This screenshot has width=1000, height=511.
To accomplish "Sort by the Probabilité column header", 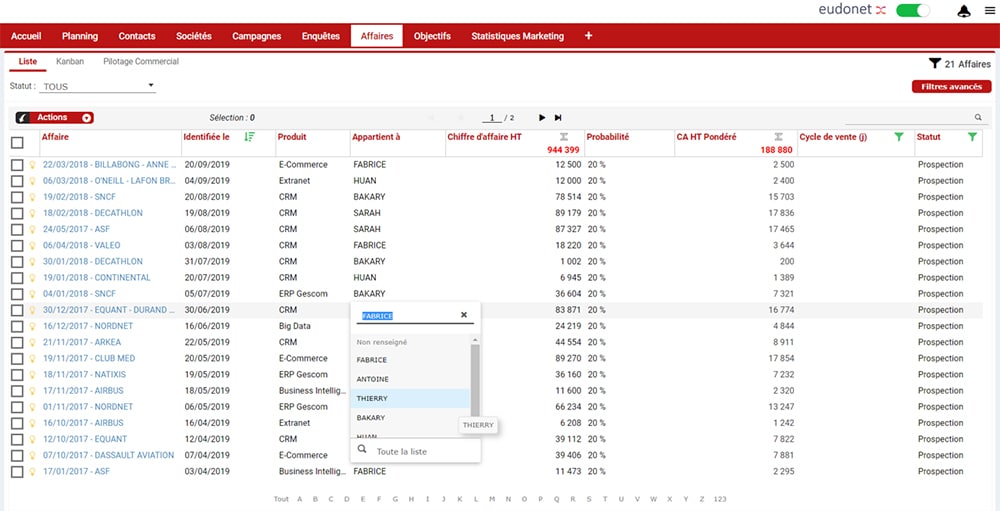I will 608,137.
